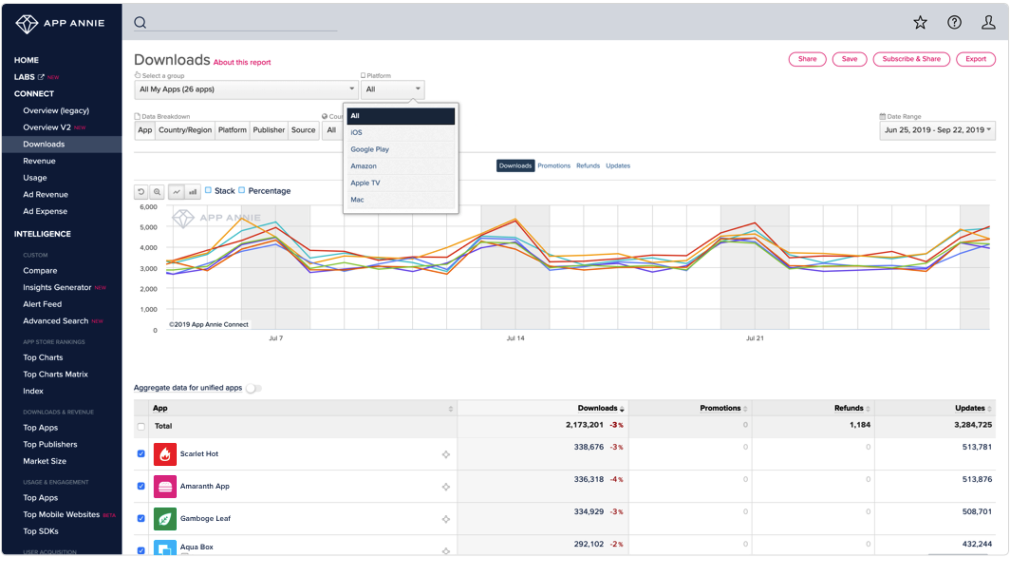Switch to line chart view icon
This screenshot has width=1012, height=563.
176,192
